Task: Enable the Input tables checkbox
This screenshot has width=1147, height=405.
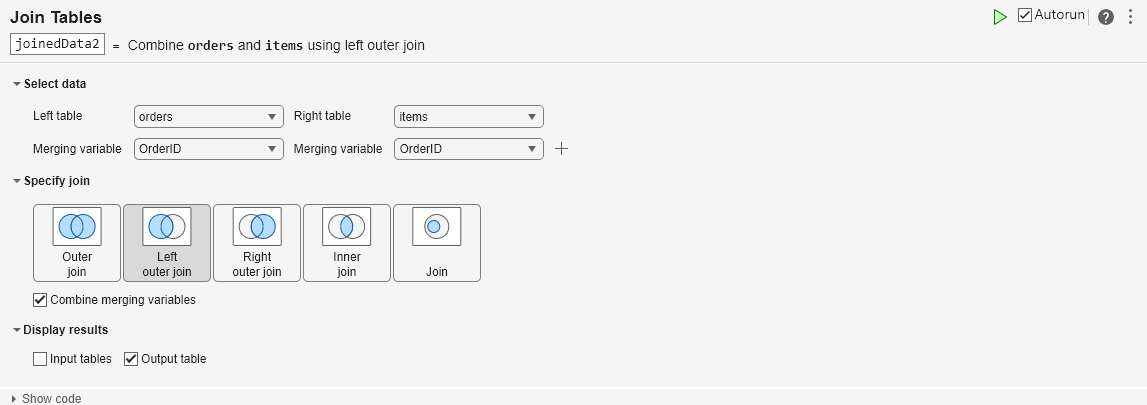Action: [41, 359]
